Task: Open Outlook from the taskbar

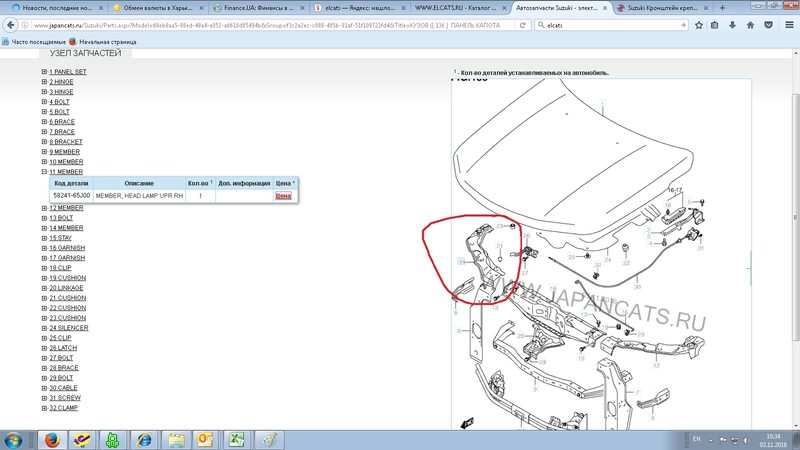Action: 205,440
